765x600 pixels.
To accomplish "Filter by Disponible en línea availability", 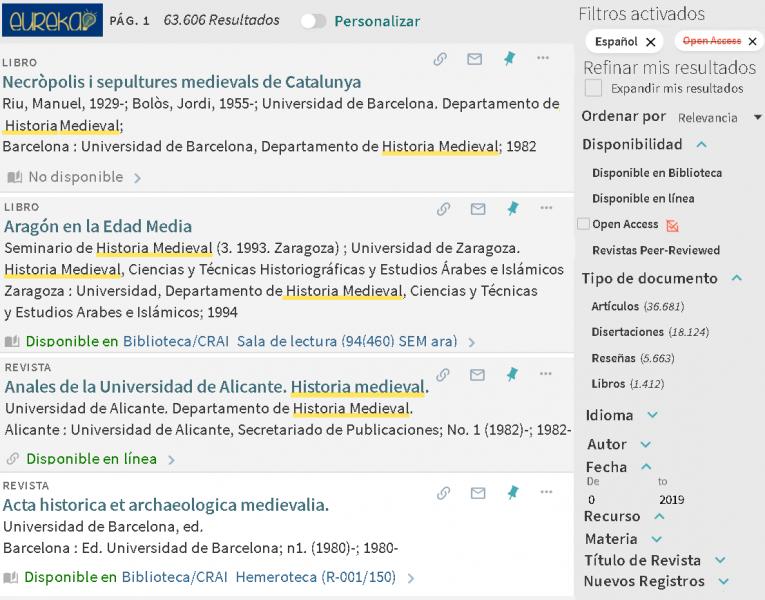I will (643, 199).
